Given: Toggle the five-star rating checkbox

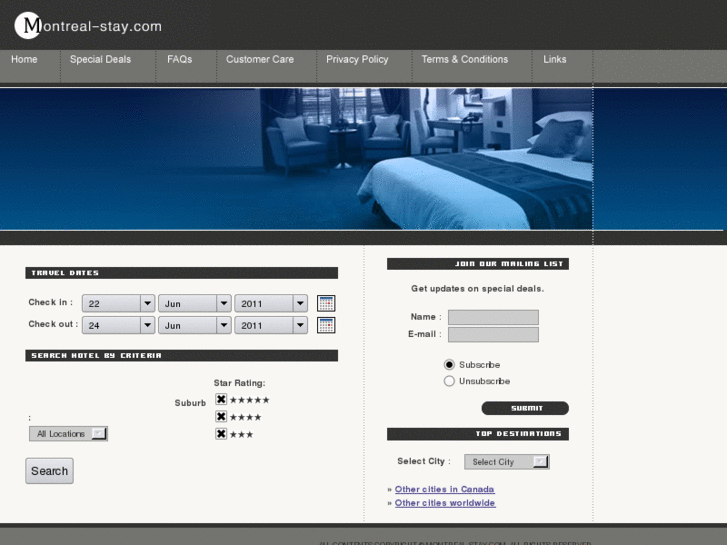Looking at the screenshot, I should point(221,400).
